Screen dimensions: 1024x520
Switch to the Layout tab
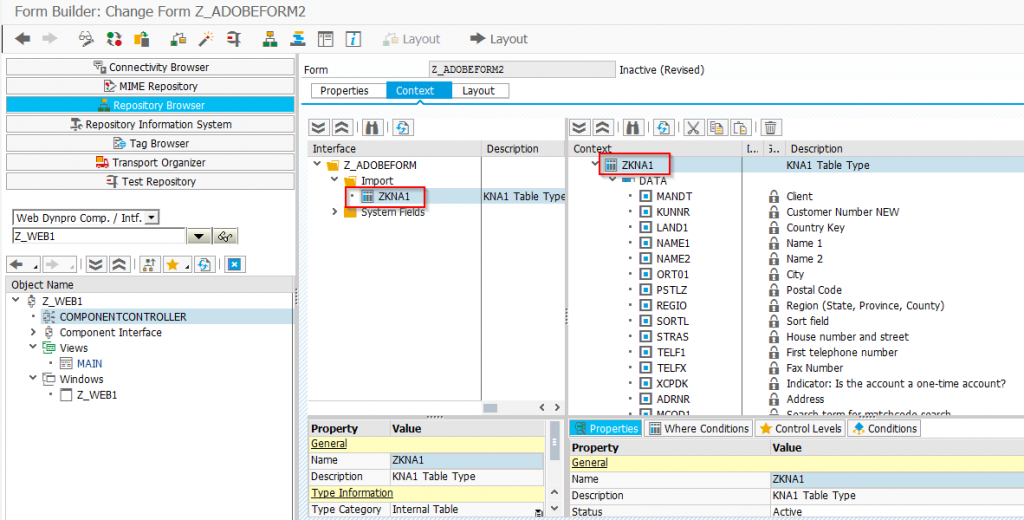[x=480, y=91]
